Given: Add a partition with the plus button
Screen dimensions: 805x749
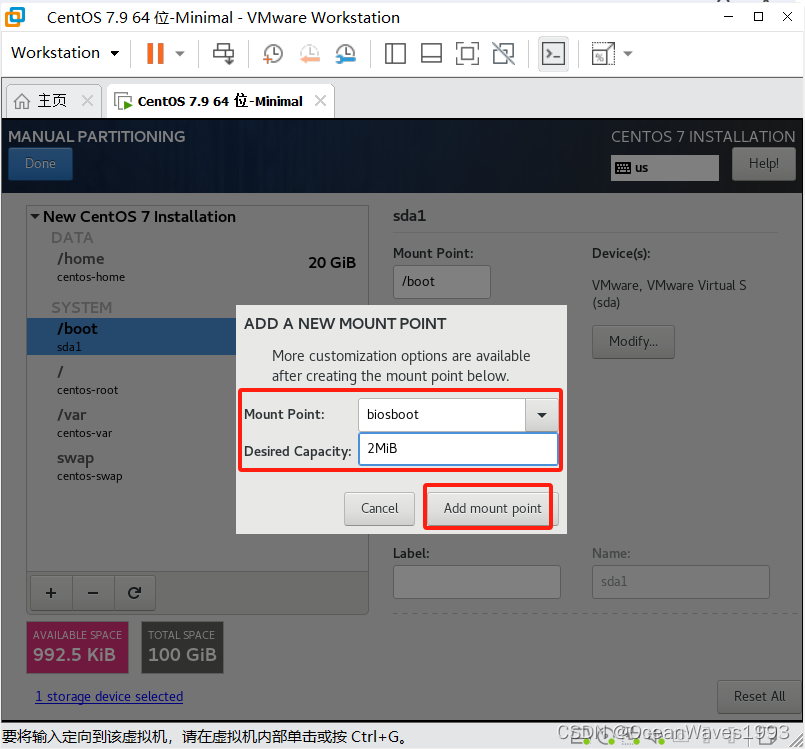Looking at the screenshot, I should pos(51,593).
